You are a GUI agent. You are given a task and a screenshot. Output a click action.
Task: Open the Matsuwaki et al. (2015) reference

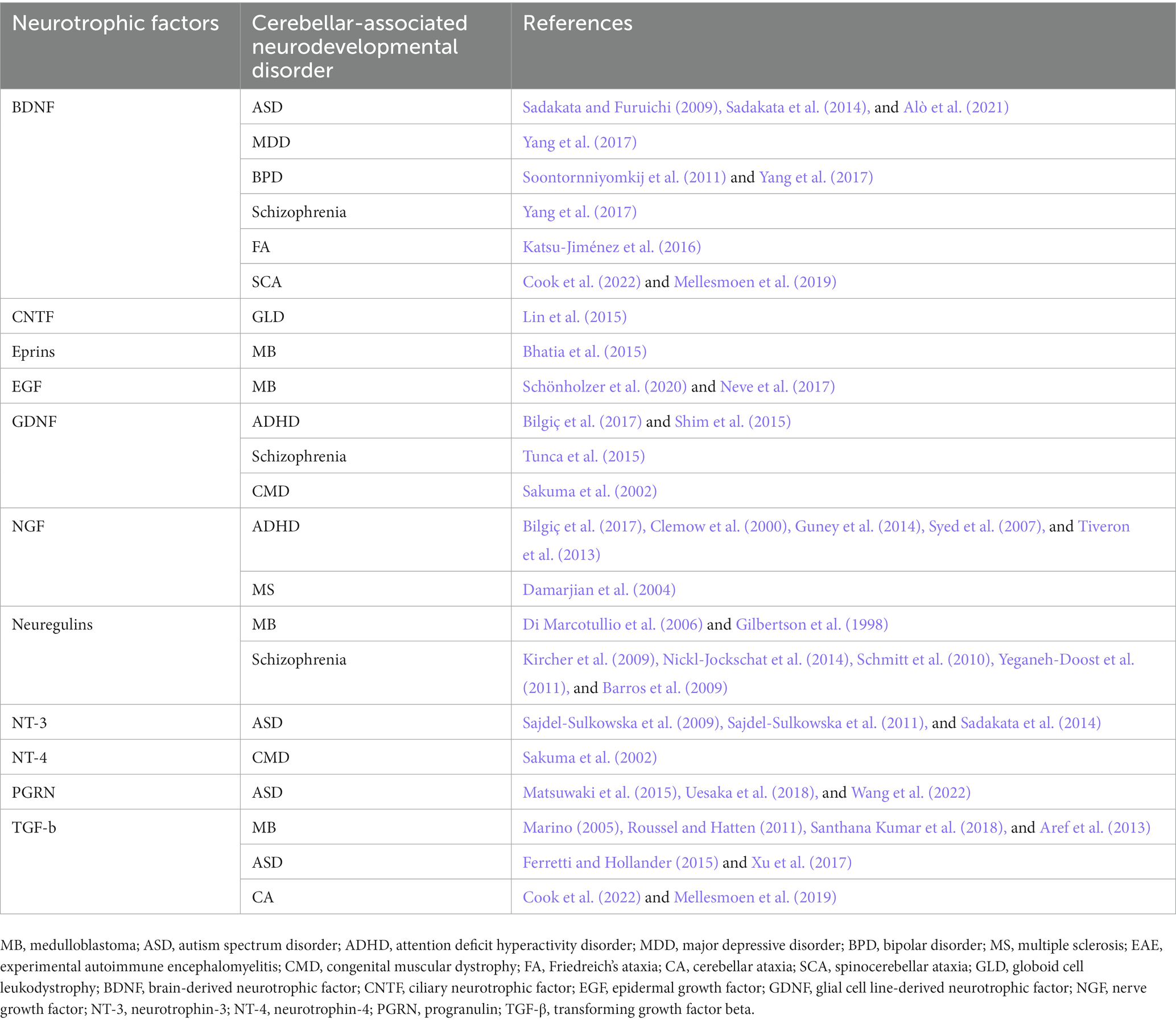tap(602, 793)
